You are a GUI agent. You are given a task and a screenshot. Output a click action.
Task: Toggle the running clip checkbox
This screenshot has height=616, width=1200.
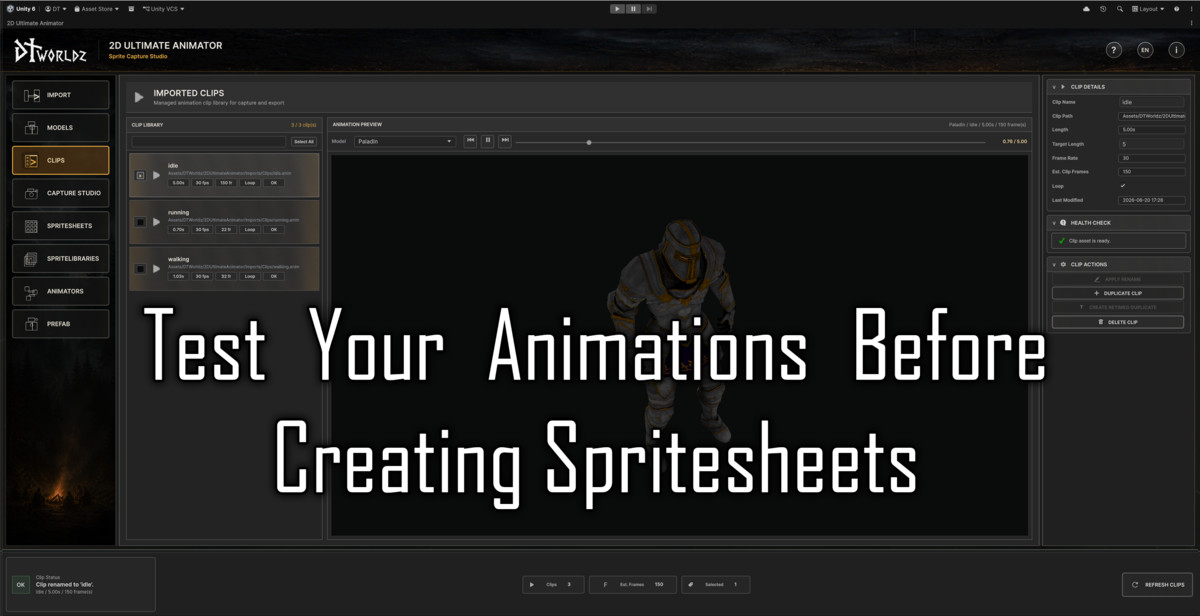click(x=140, y=222)
